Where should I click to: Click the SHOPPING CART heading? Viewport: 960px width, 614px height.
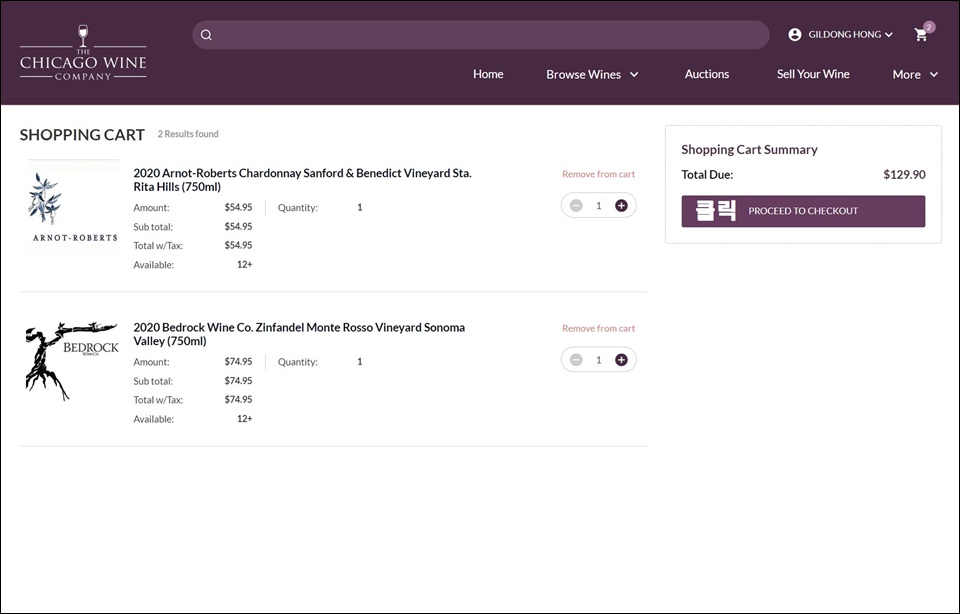(x=82, y=135)
